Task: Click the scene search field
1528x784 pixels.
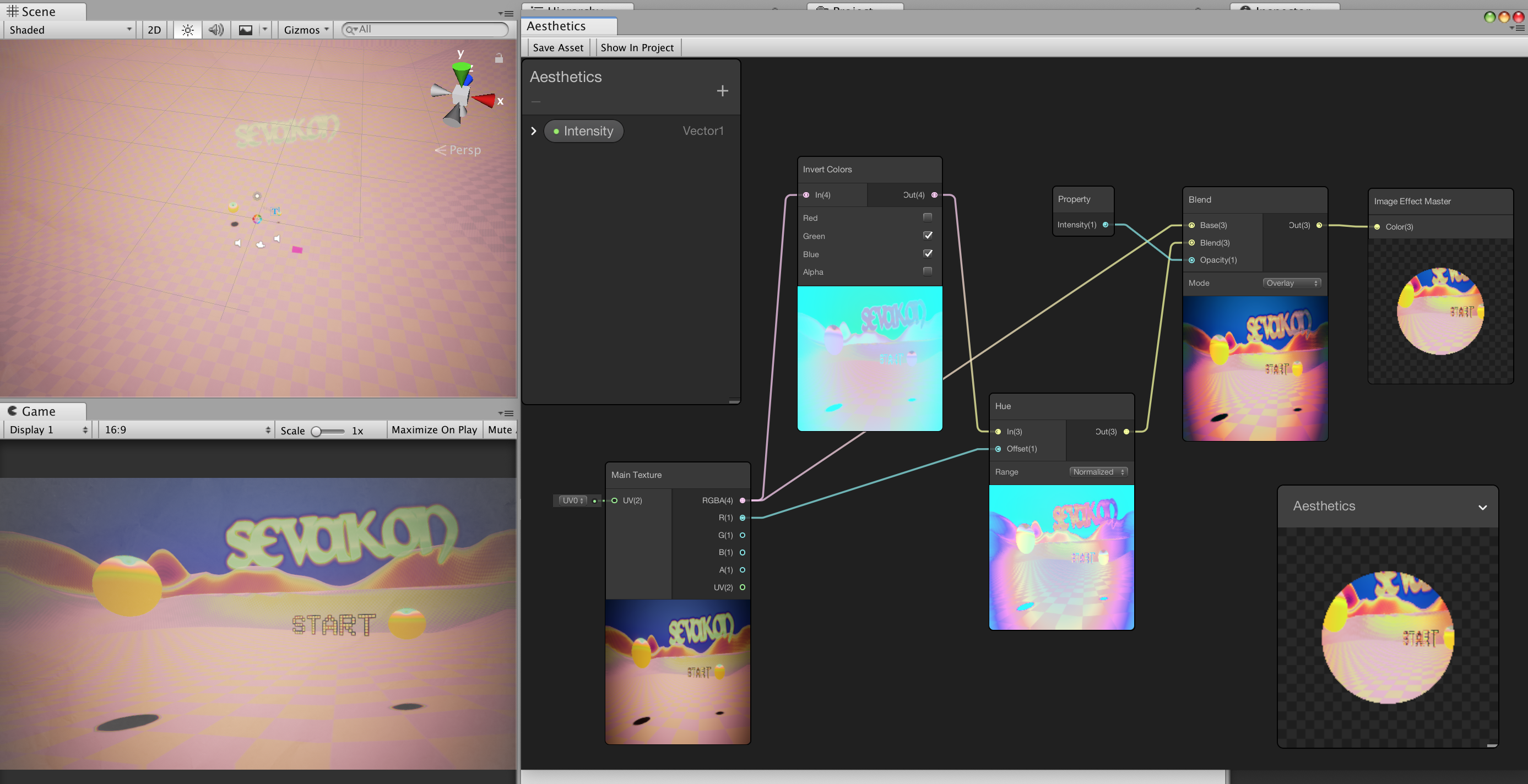Action: click(430, 30)
